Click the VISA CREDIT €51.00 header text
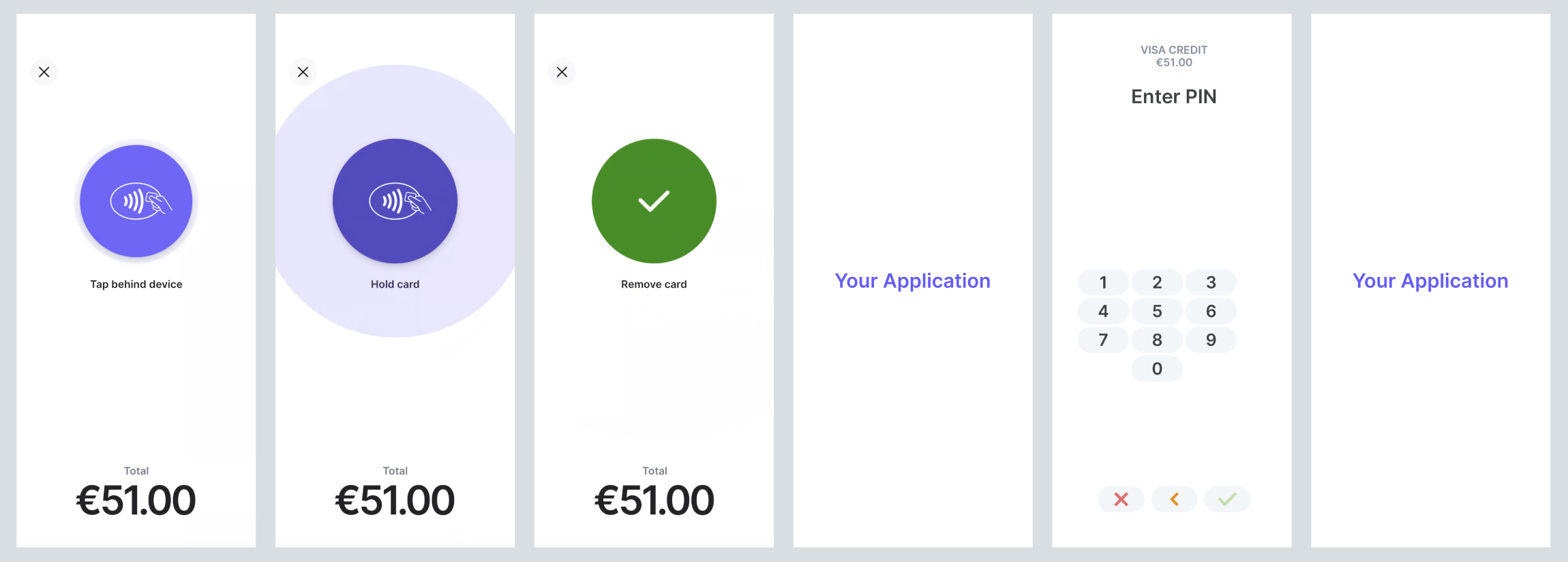 coord(1173,55)
